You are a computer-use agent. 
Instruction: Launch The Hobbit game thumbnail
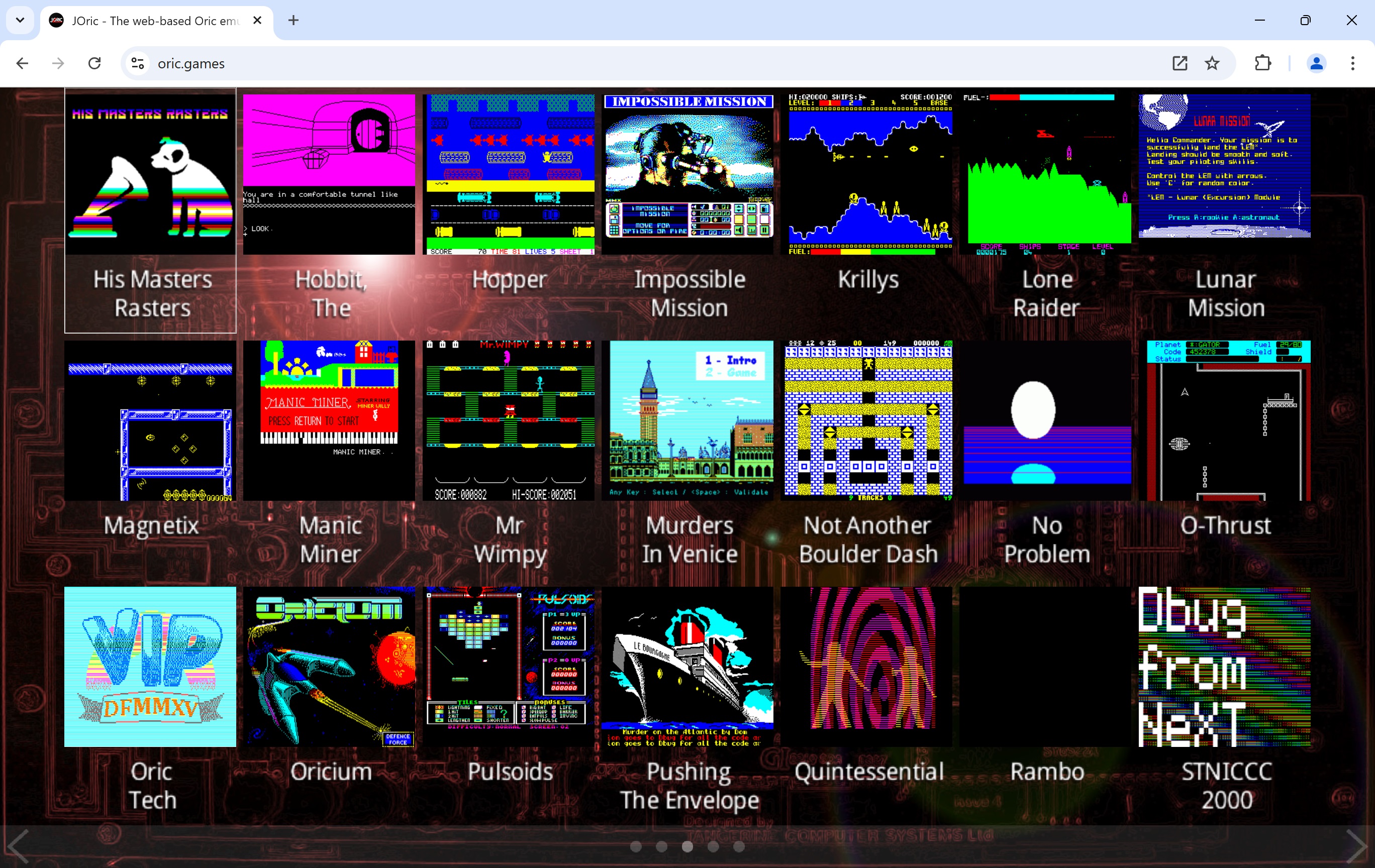pos(329,174)
